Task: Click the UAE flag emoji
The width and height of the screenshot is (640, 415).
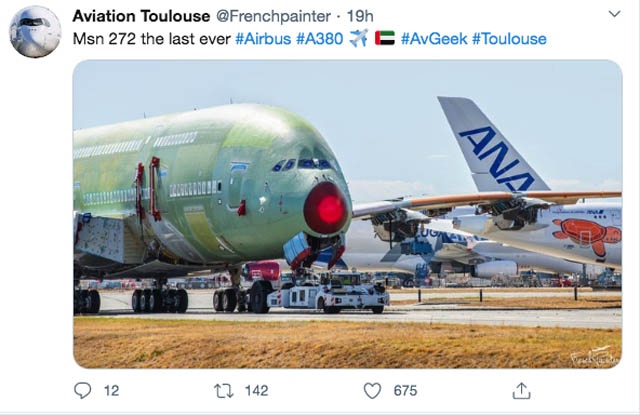Action: 384,39
